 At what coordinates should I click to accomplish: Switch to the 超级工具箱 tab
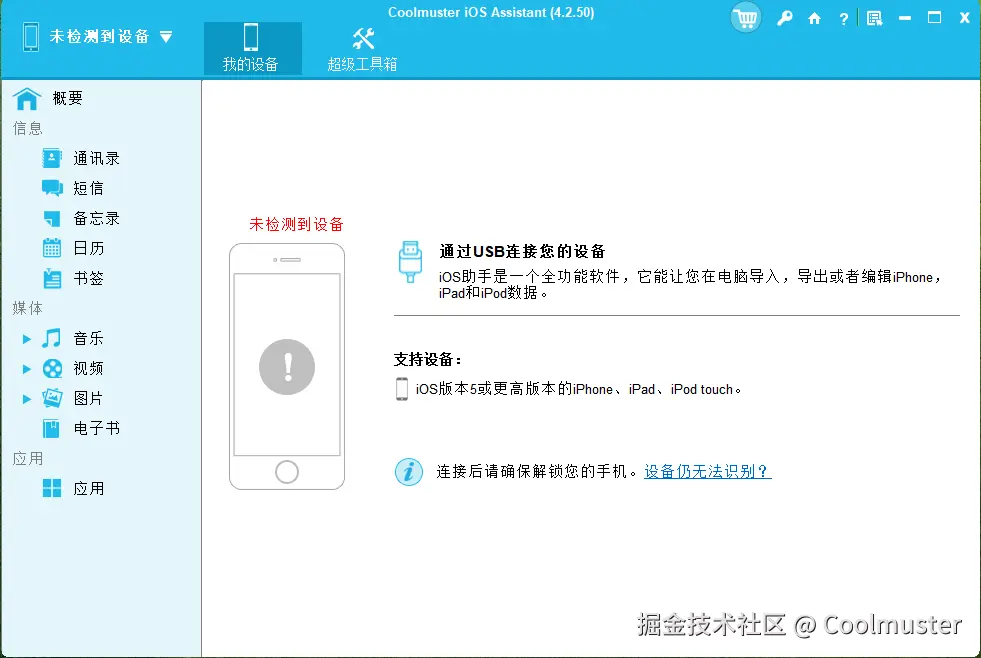(362, 48)
